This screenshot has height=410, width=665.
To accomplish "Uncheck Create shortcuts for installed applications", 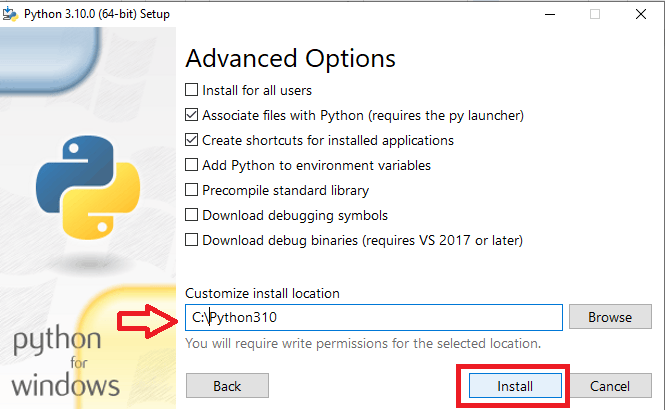I will 191,140.
